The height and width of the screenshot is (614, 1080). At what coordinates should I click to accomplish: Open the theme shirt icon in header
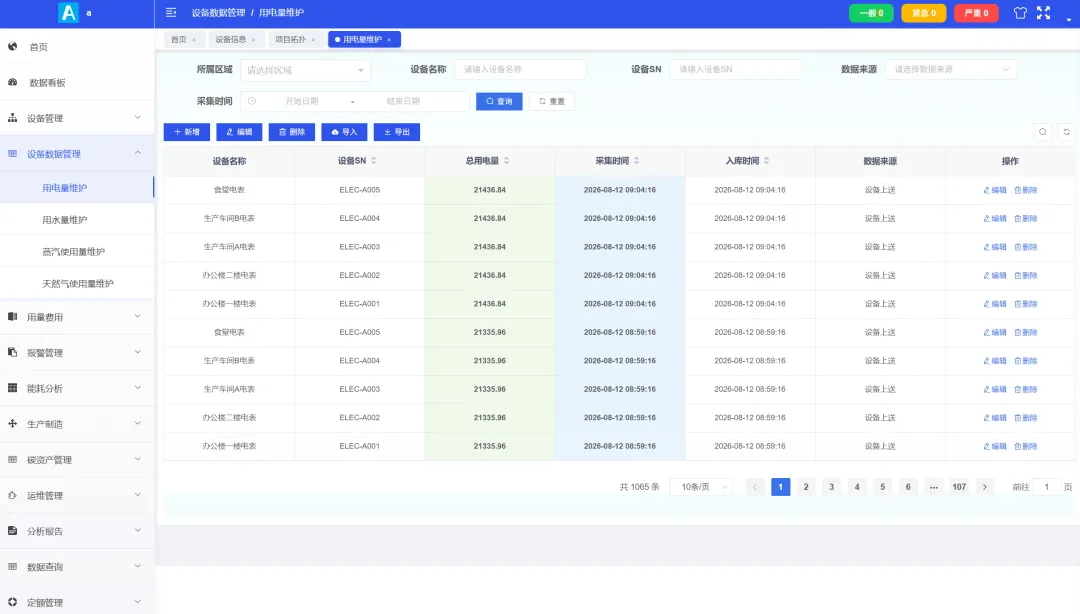pyautogui.click(x=1020, y=12)
